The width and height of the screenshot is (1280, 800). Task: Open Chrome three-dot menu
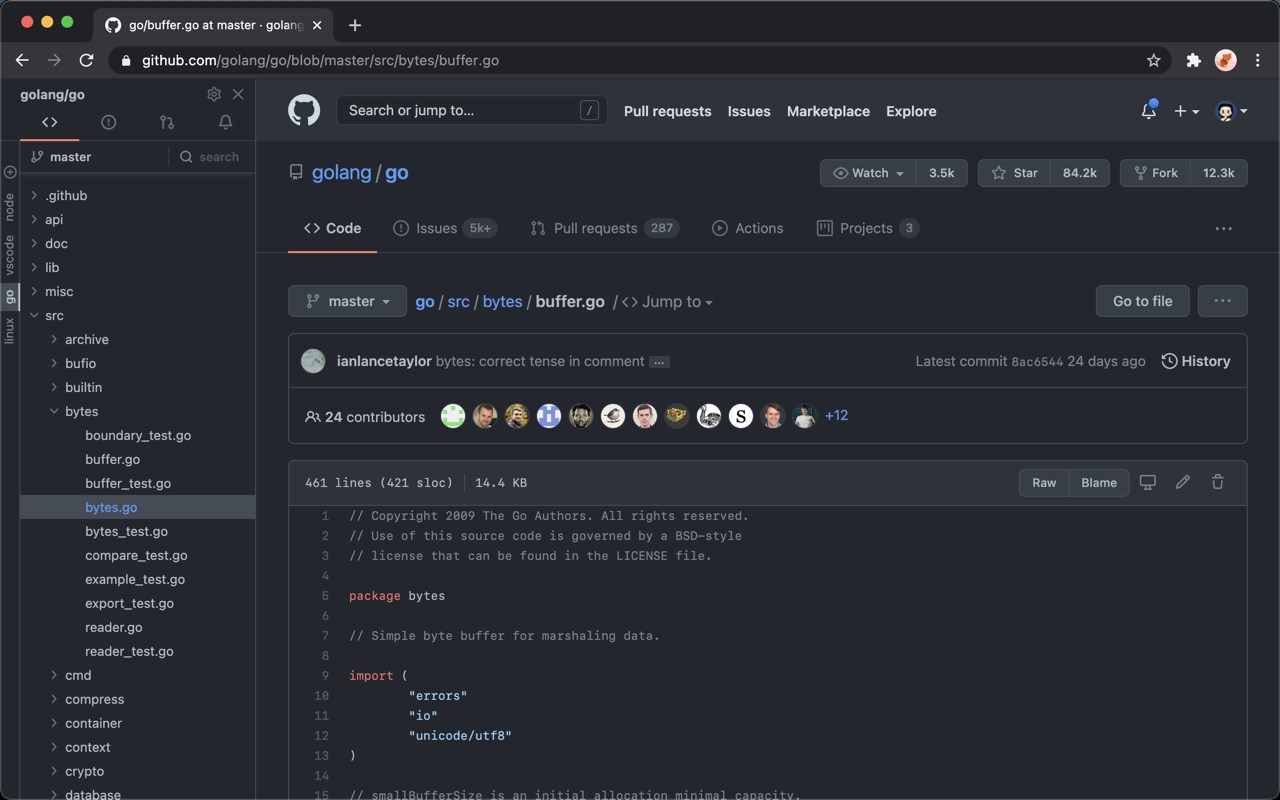(1257, 60)
